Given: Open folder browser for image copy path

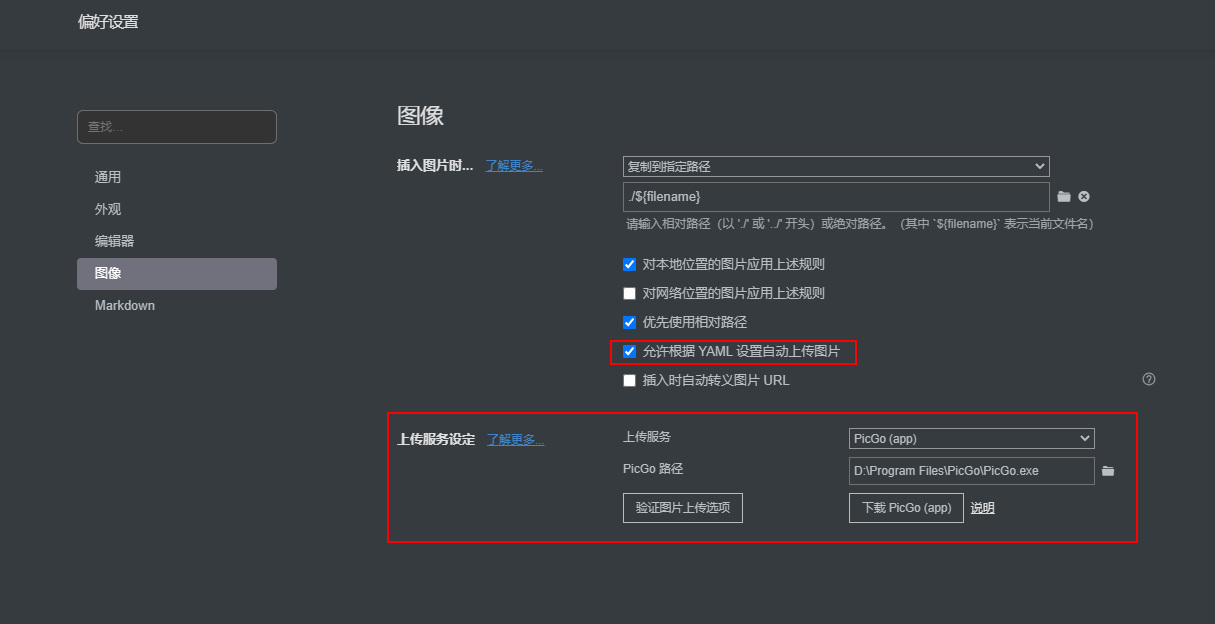Looking at the screenshot, I should pos(1064,197).
